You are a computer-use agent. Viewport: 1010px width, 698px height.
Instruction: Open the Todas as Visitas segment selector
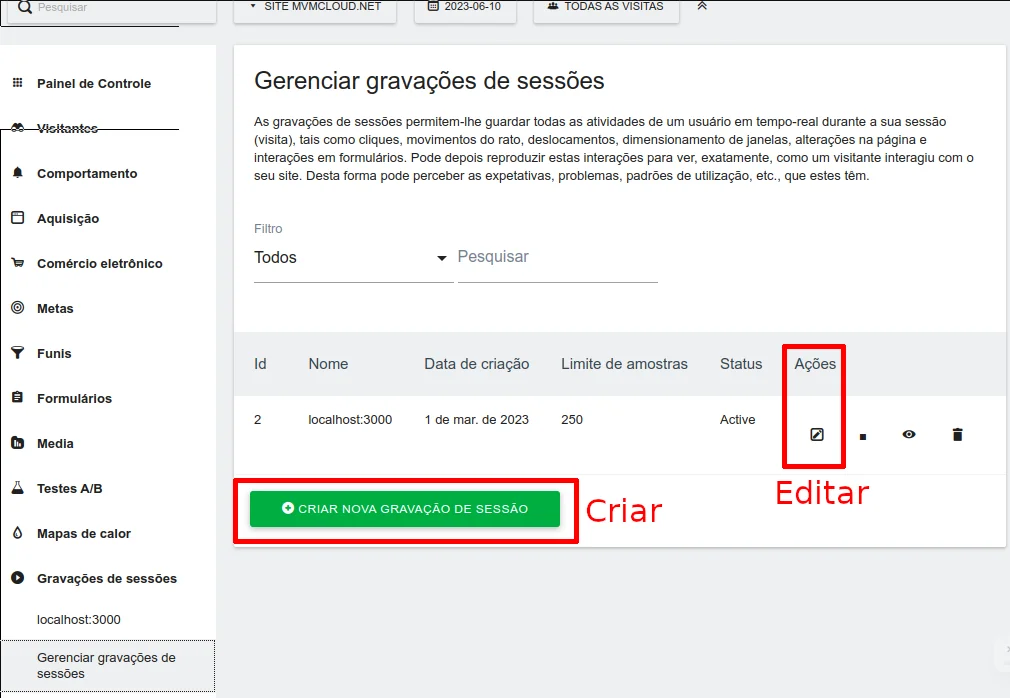click(606, 7)
